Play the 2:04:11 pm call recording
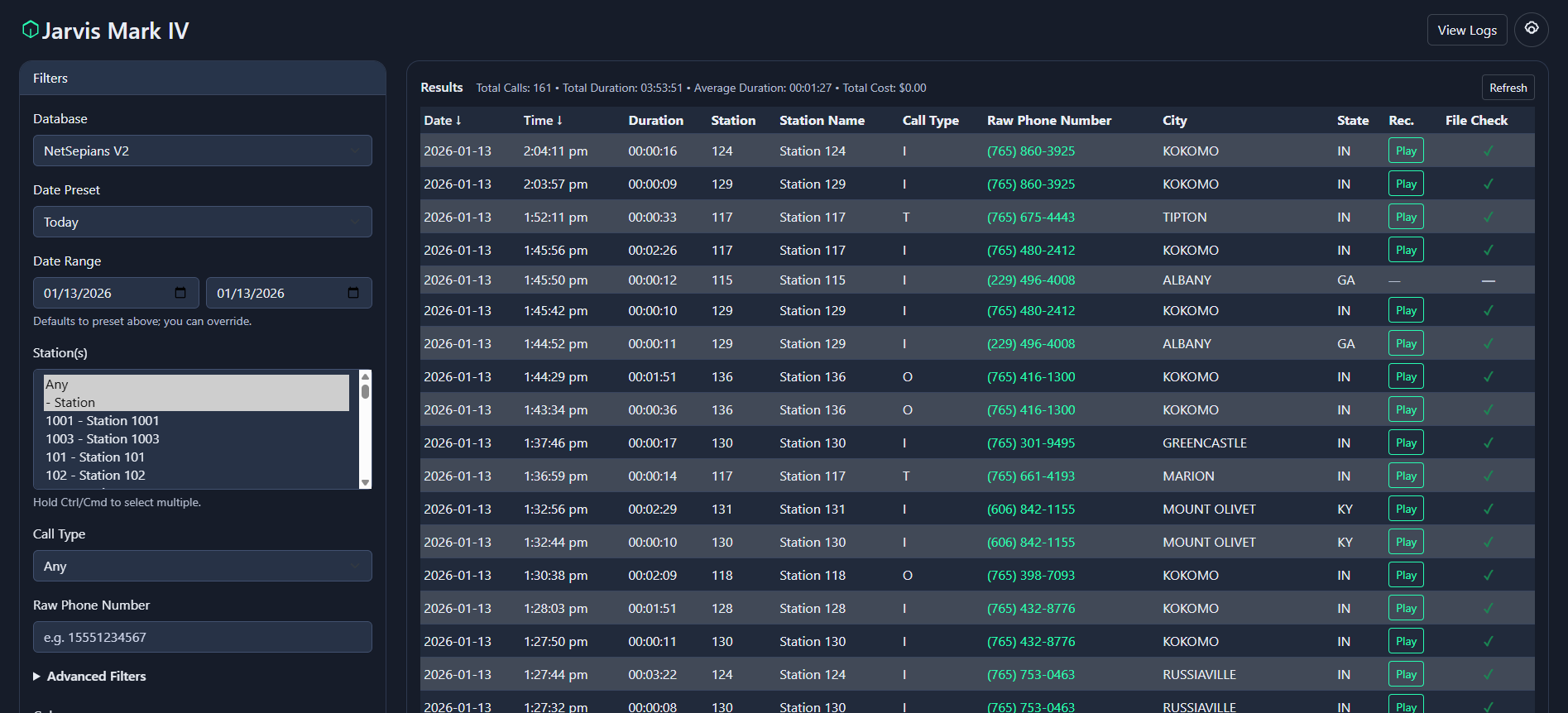 (x=1406, y=151)
